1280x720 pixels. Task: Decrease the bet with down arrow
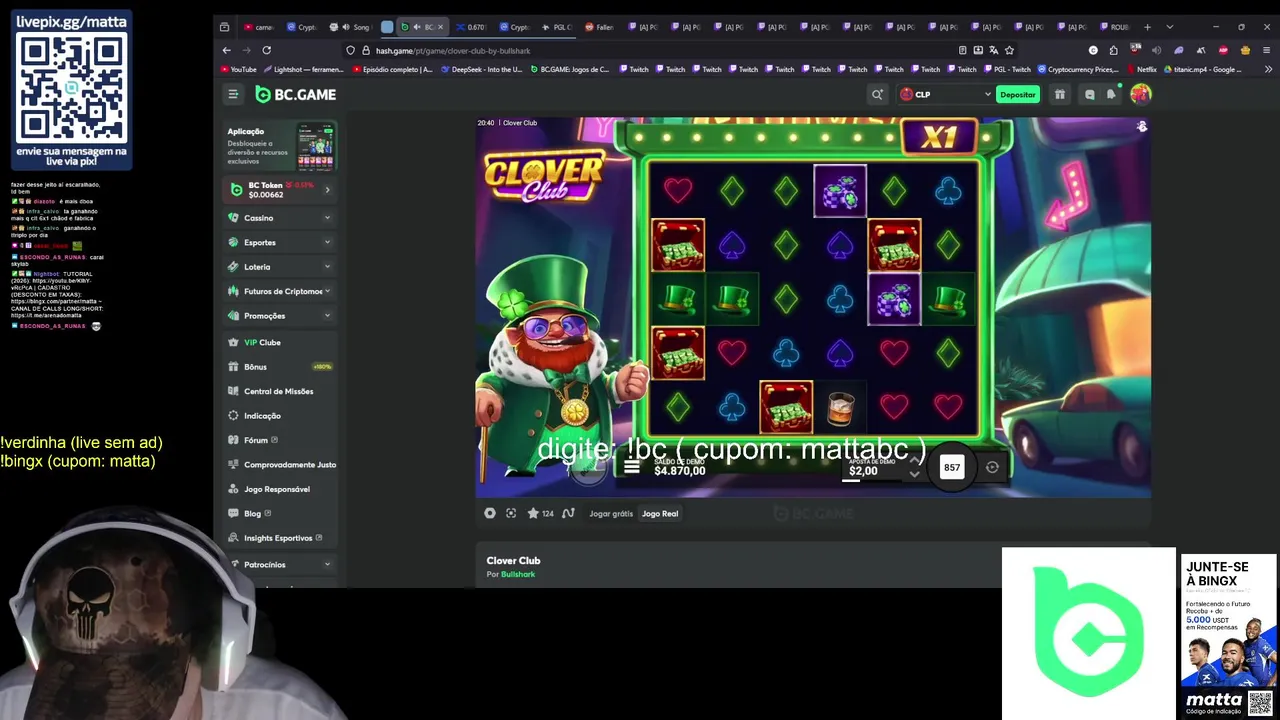(x=914, y=474)
